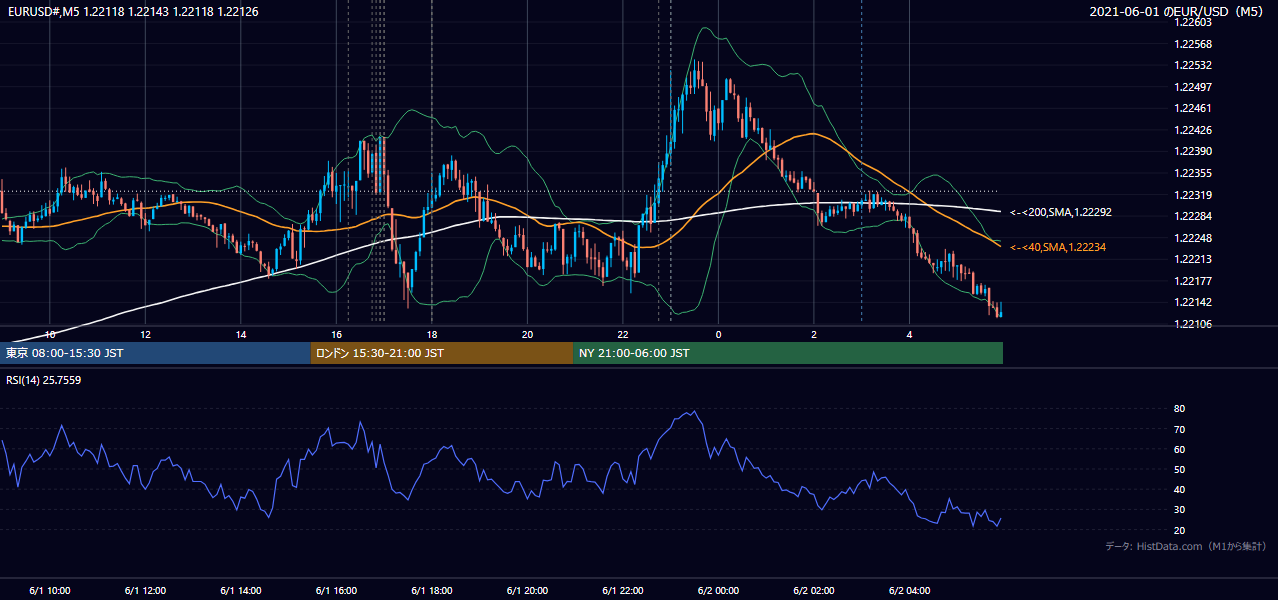Click hour label 20 above session bars

(x=528, y=334)
